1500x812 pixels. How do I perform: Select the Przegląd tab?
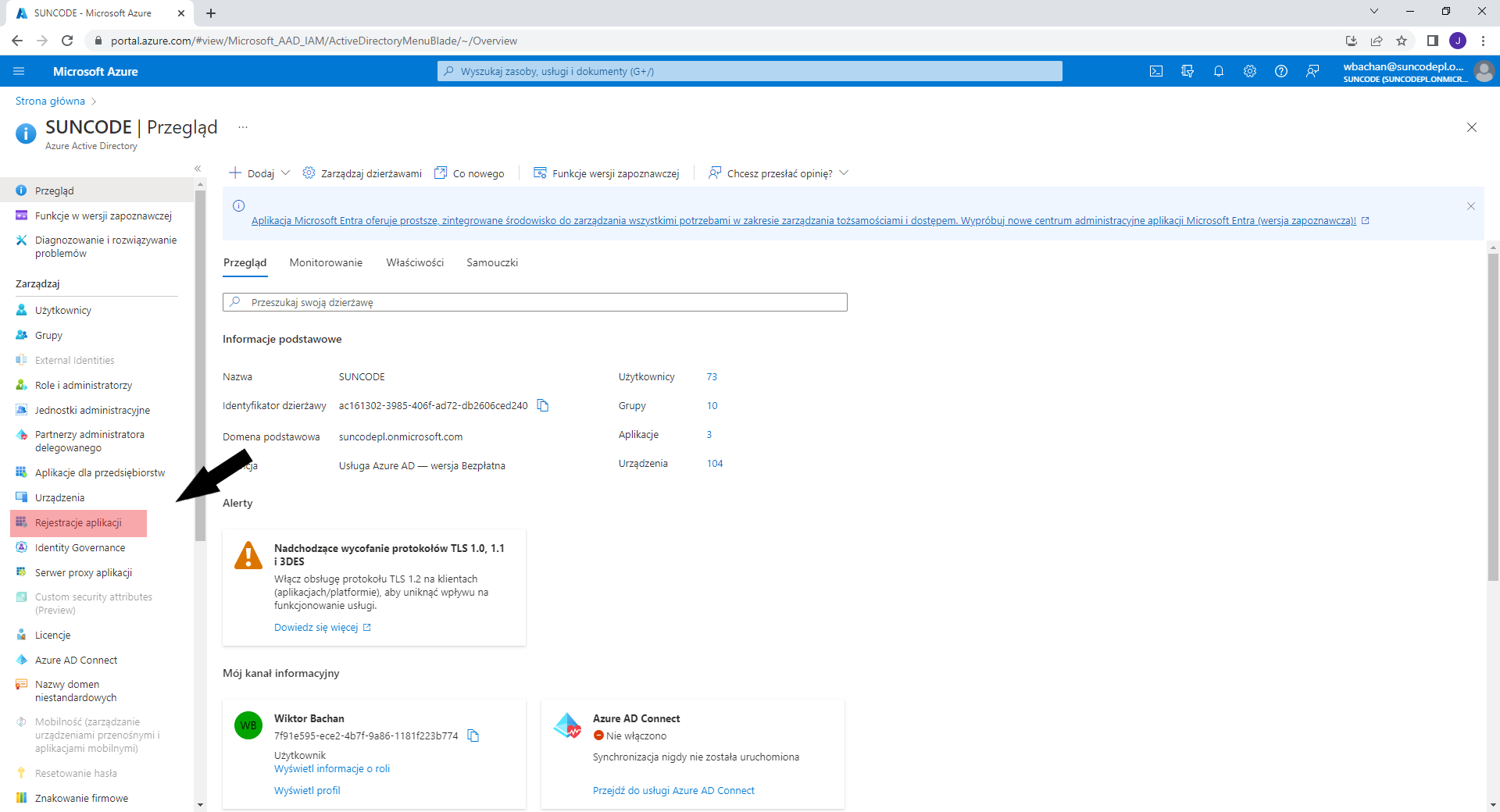click(x=245, y=262)
